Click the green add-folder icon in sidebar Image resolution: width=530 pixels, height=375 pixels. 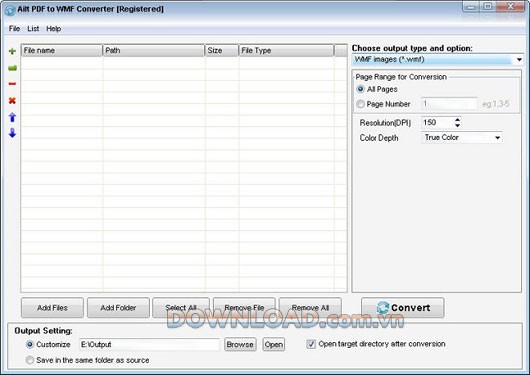pos(12,68)
